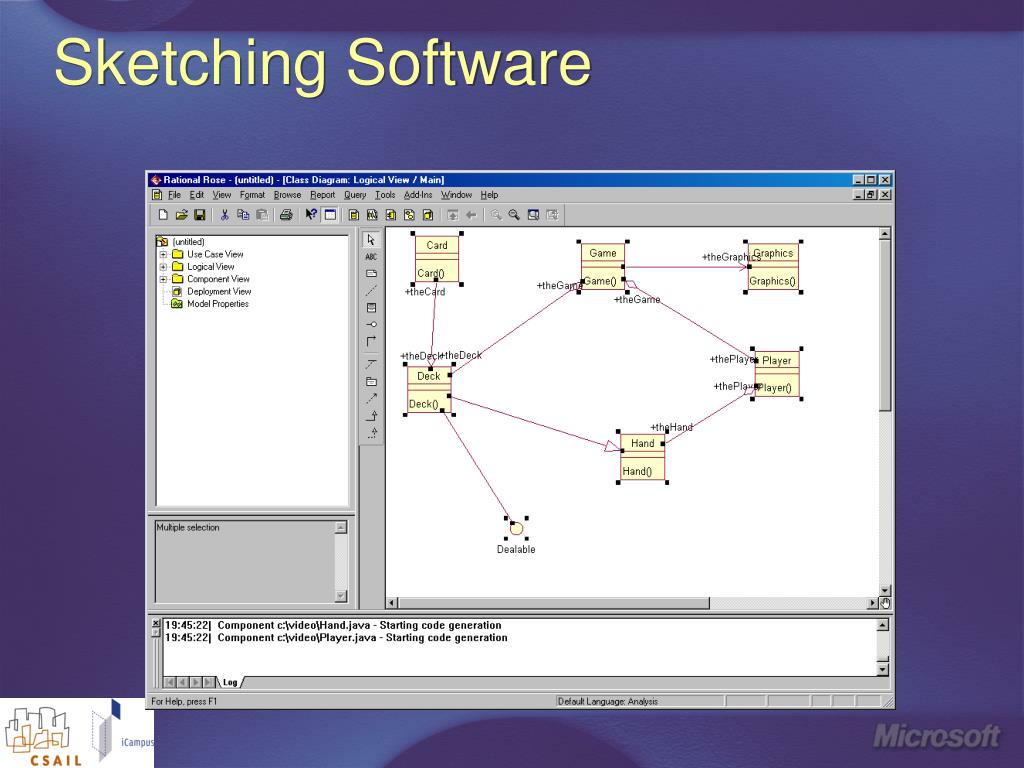Viewport: 1024px width, 768px height.
Task: Select Deployment View in browser tree
Action: pyautogui.click(x=219, y=291)
